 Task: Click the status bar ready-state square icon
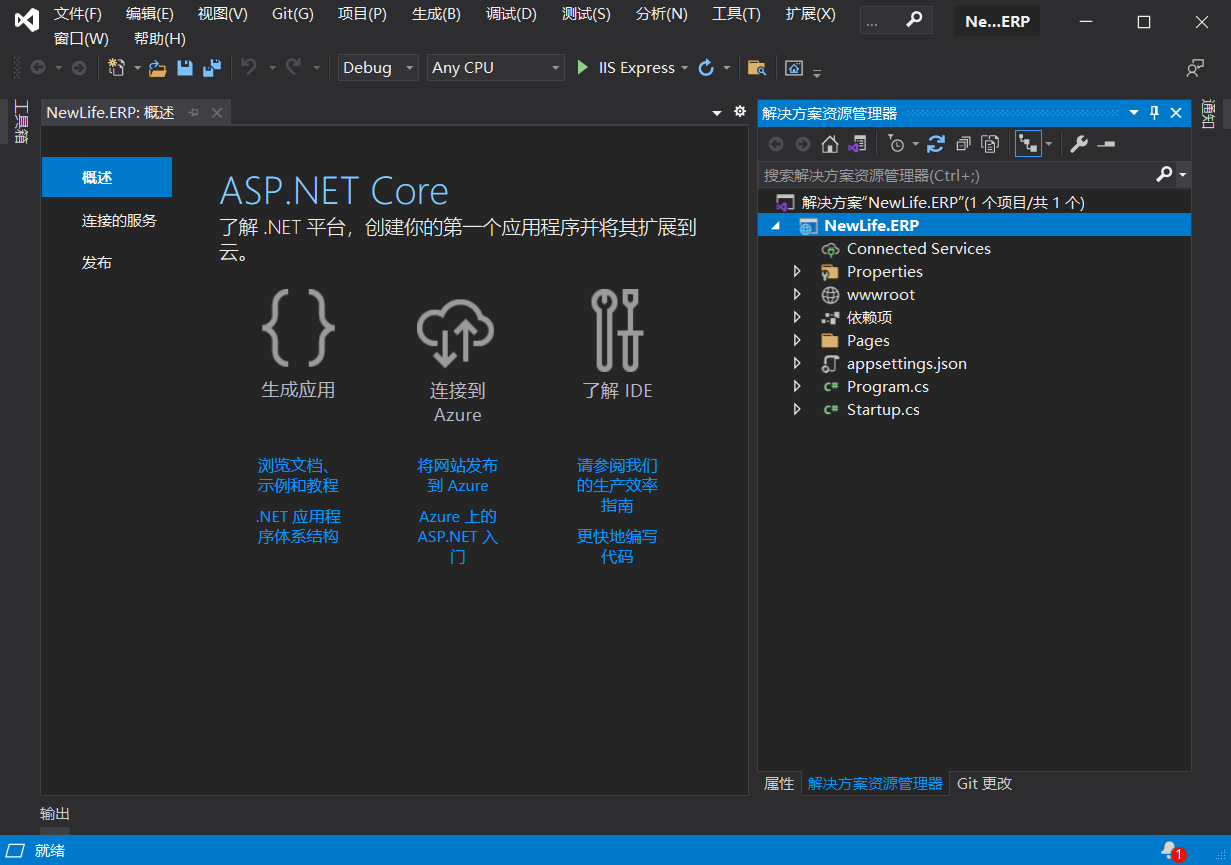pyautogui.click(x=16, y=850)
